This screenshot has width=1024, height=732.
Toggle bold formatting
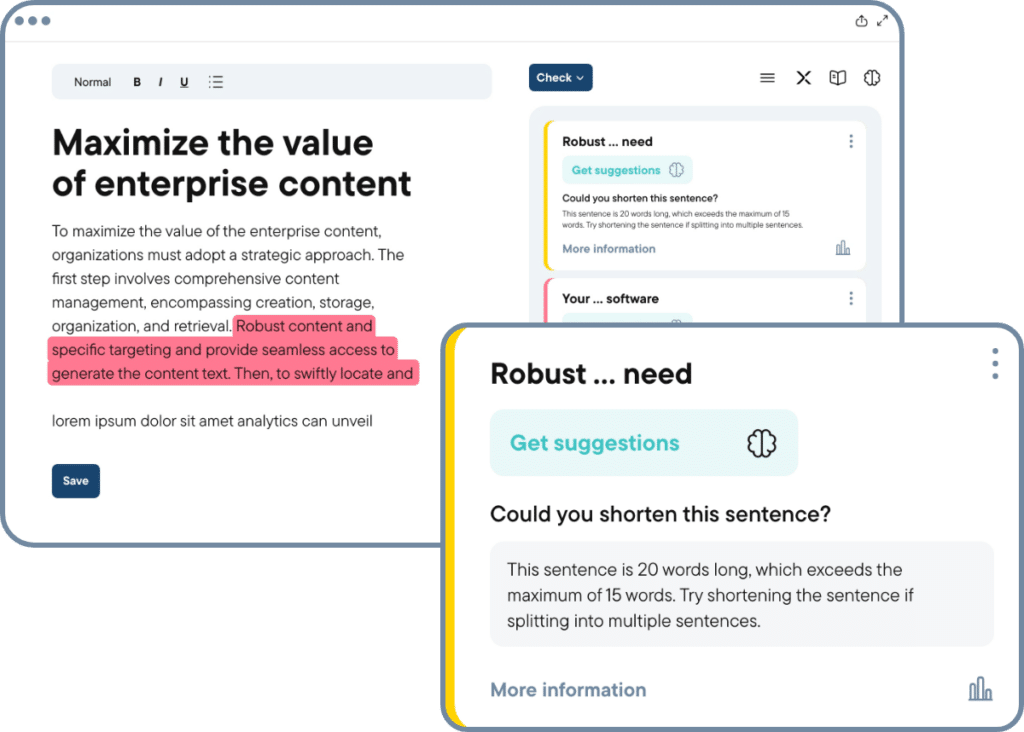pyautogui.click(x=137, y=82)
